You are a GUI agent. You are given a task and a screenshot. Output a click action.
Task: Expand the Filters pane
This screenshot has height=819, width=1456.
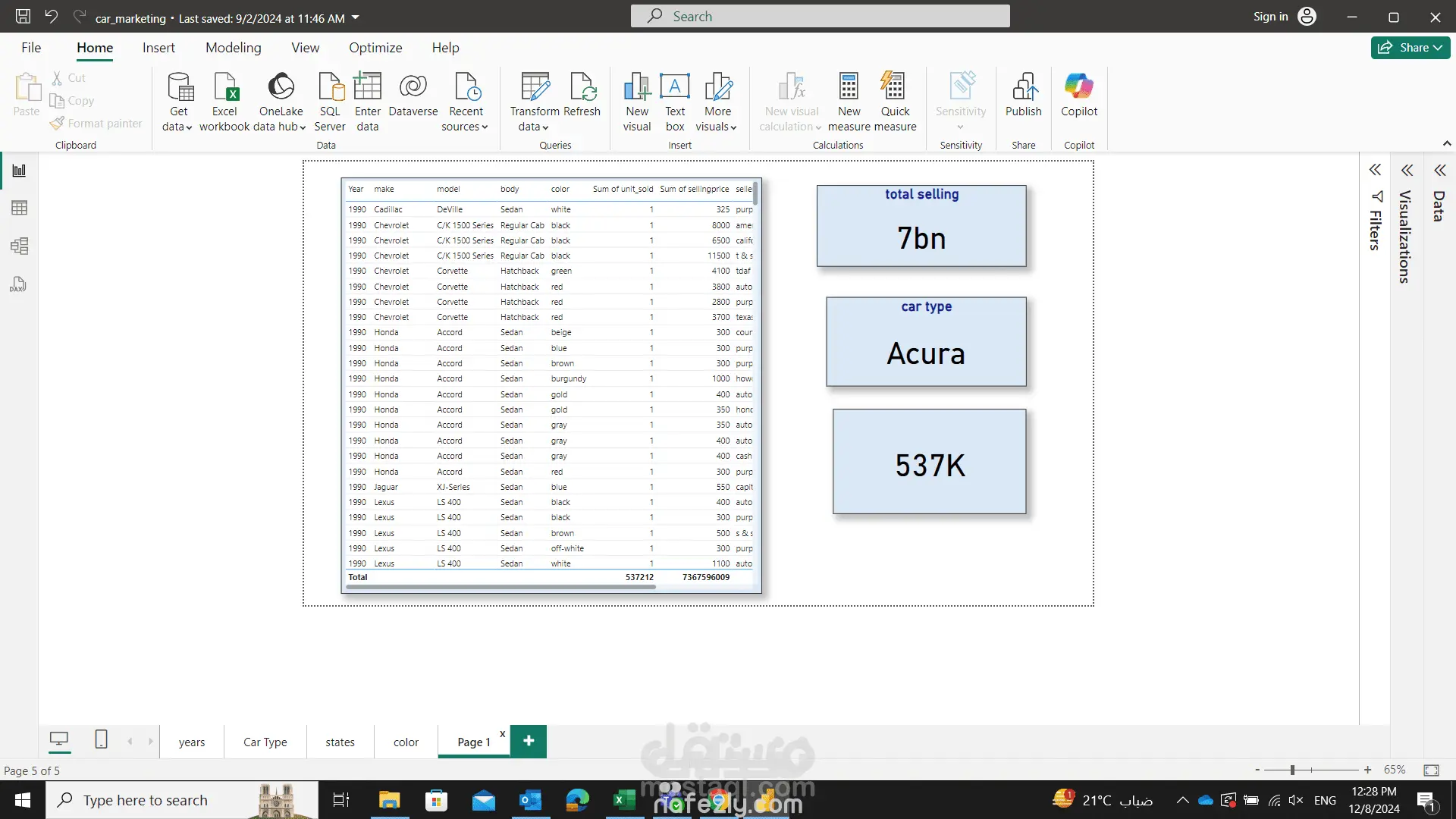click(x=1375, y=170)
